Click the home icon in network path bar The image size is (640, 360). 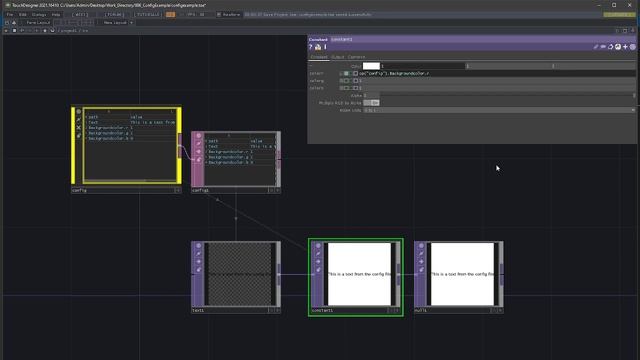pyautogui.click(x=45, y=31)
